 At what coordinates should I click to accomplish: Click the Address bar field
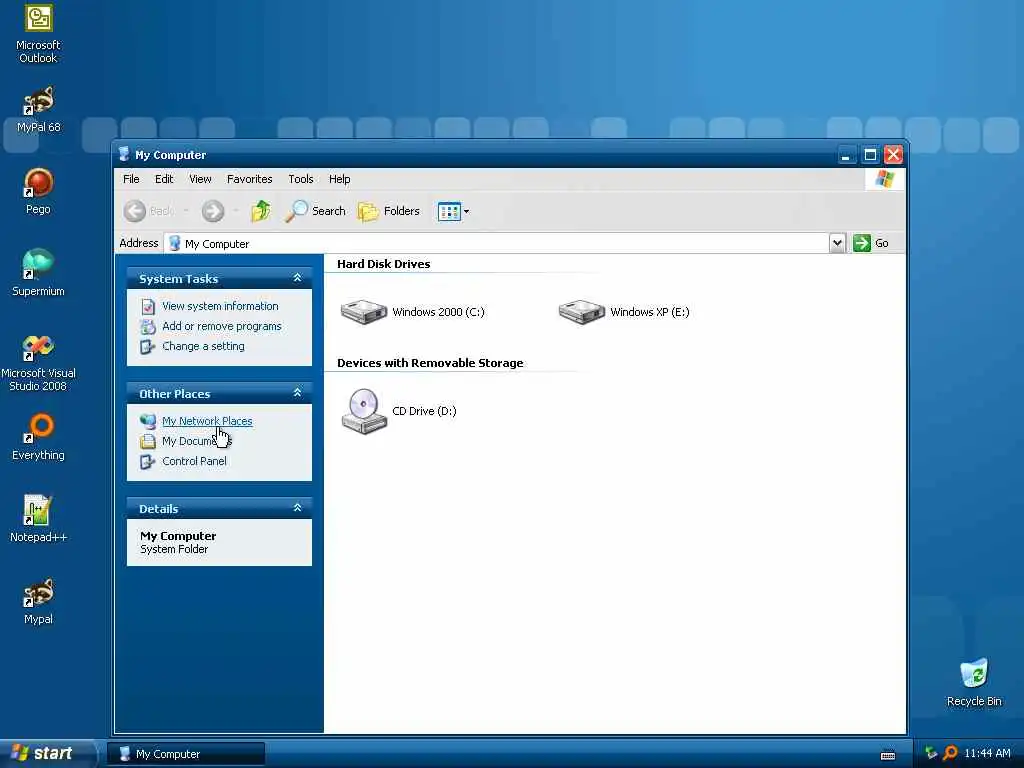(x=496, y=244)
